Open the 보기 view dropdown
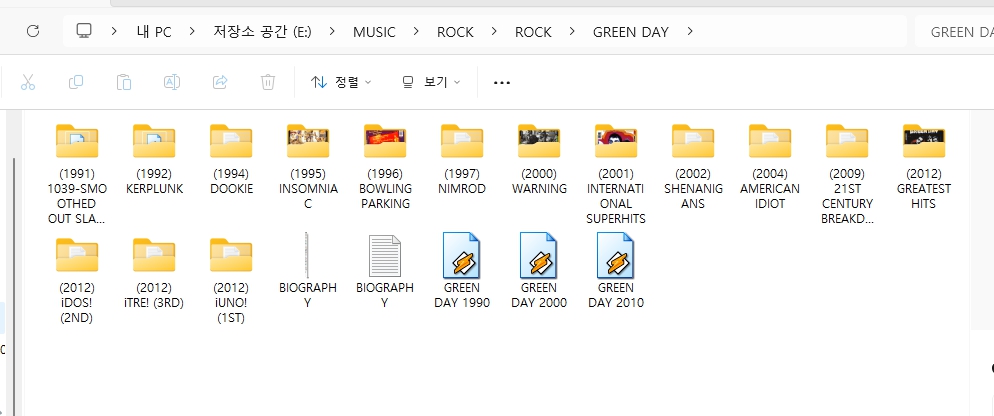Screen dimensions: 994x416 (x=430, y=82)
